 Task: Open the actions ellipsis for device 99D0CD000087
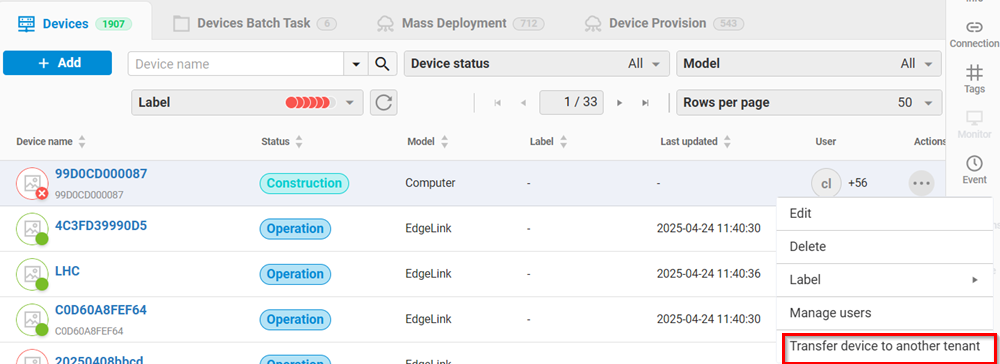tap(922, 184)
